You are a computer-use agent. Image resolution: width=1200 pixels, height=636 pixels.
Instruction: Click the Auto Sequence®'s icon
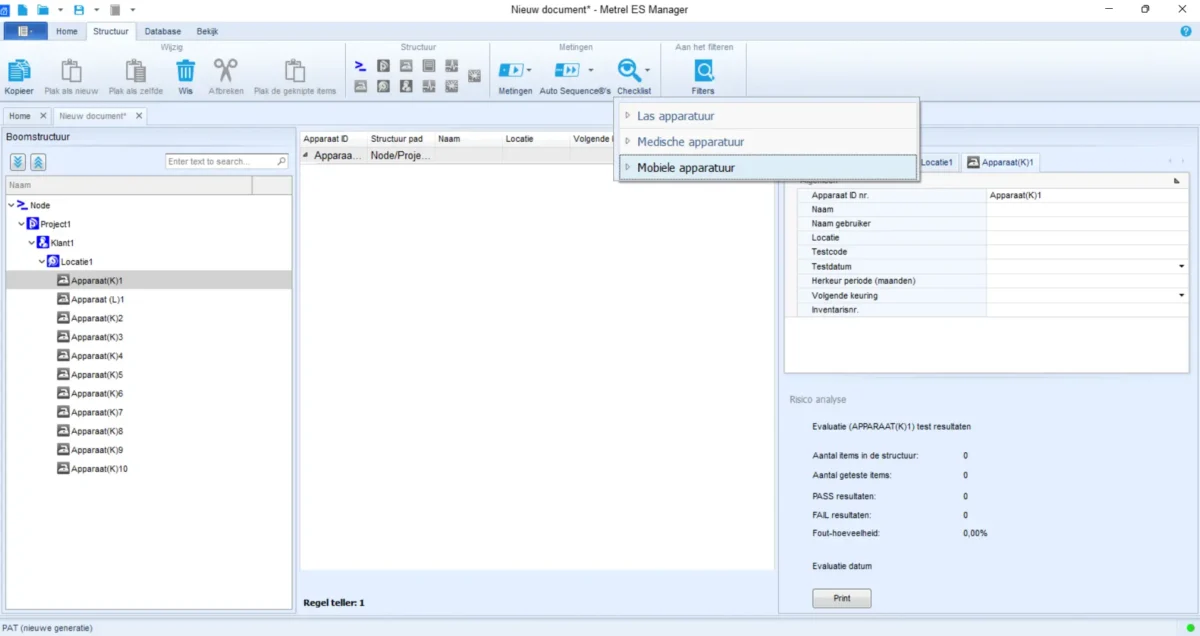(567, 70)
